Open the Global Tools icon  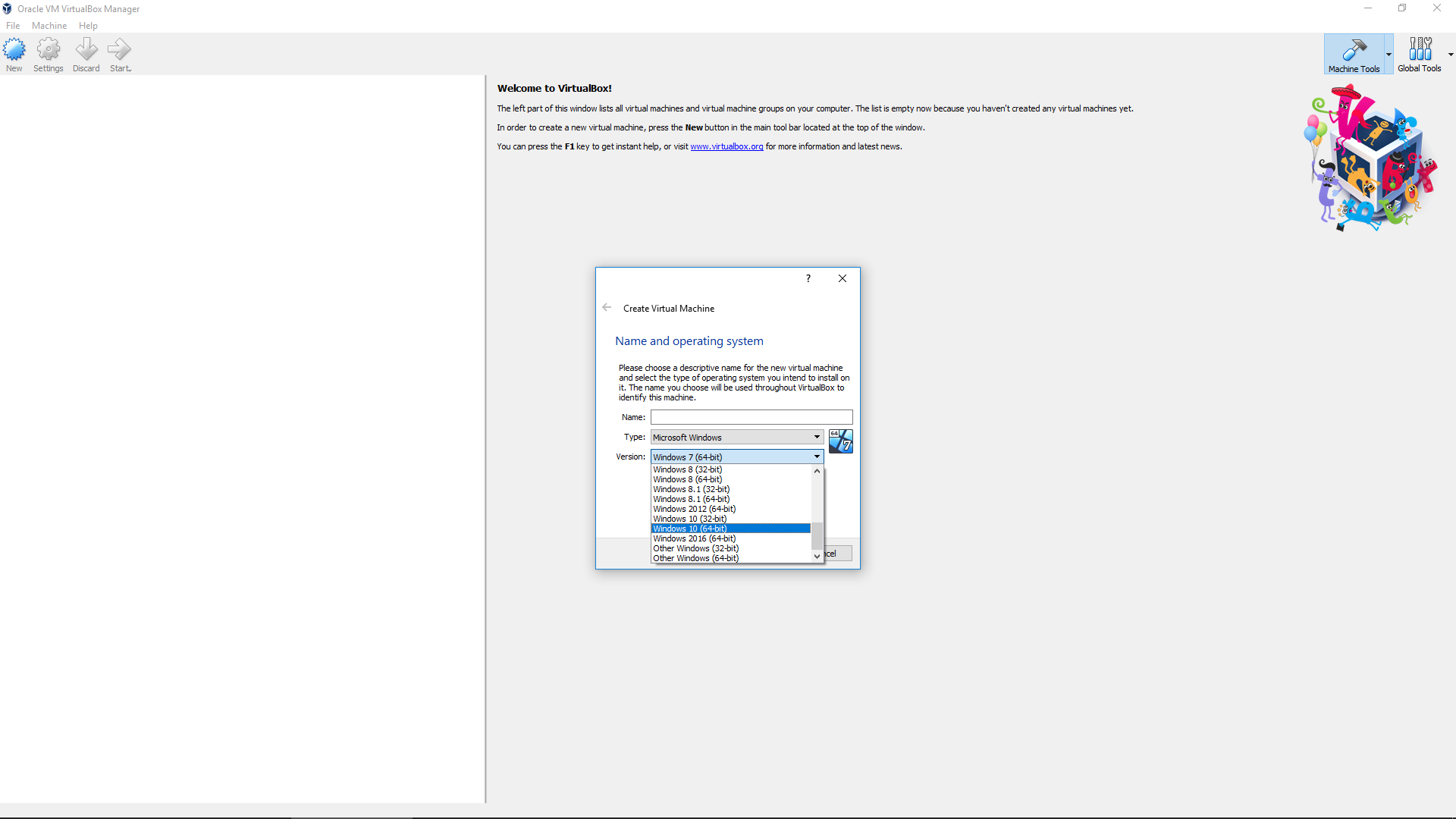(1420, 50)
